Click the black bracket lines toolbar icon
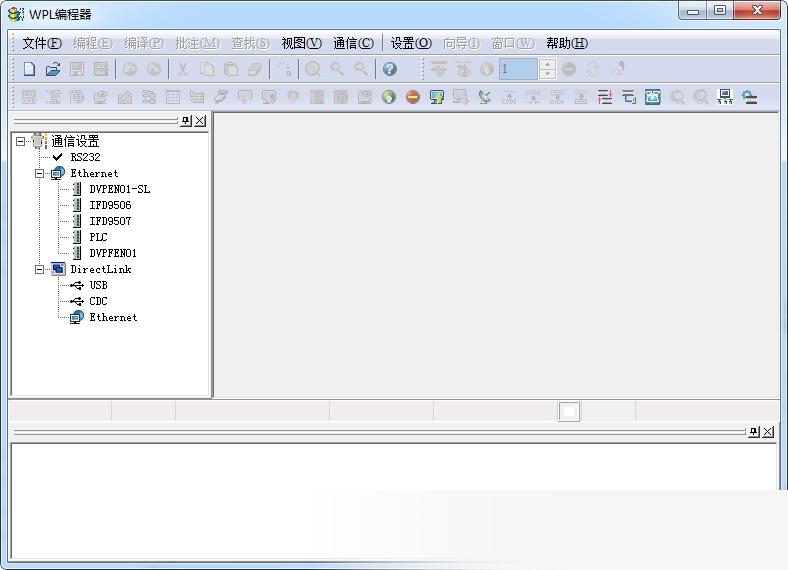Screen dimensions: 788x570 point(629,97)
